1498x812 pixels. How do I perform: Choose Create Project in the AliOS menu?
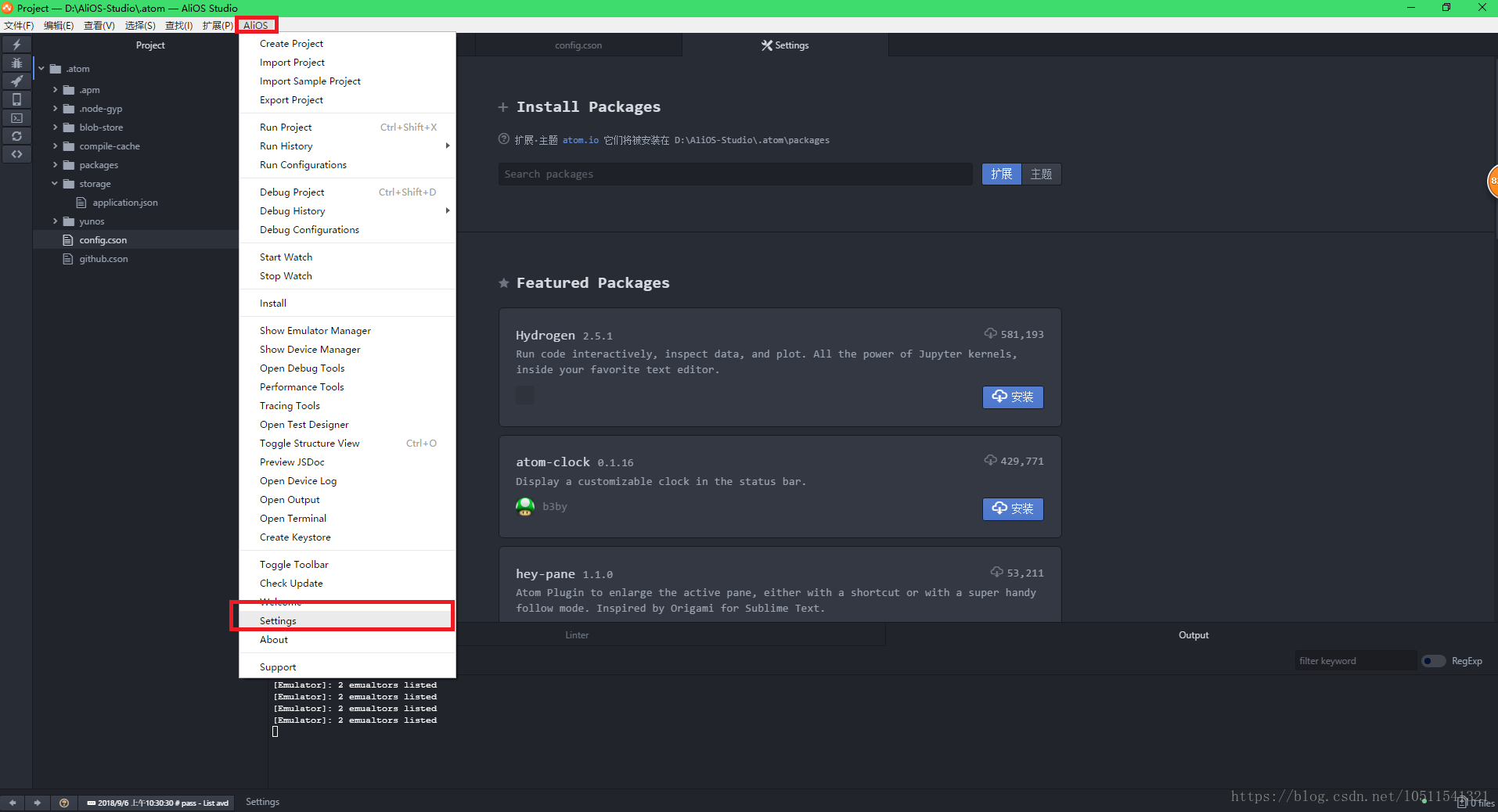pos(347,44)
